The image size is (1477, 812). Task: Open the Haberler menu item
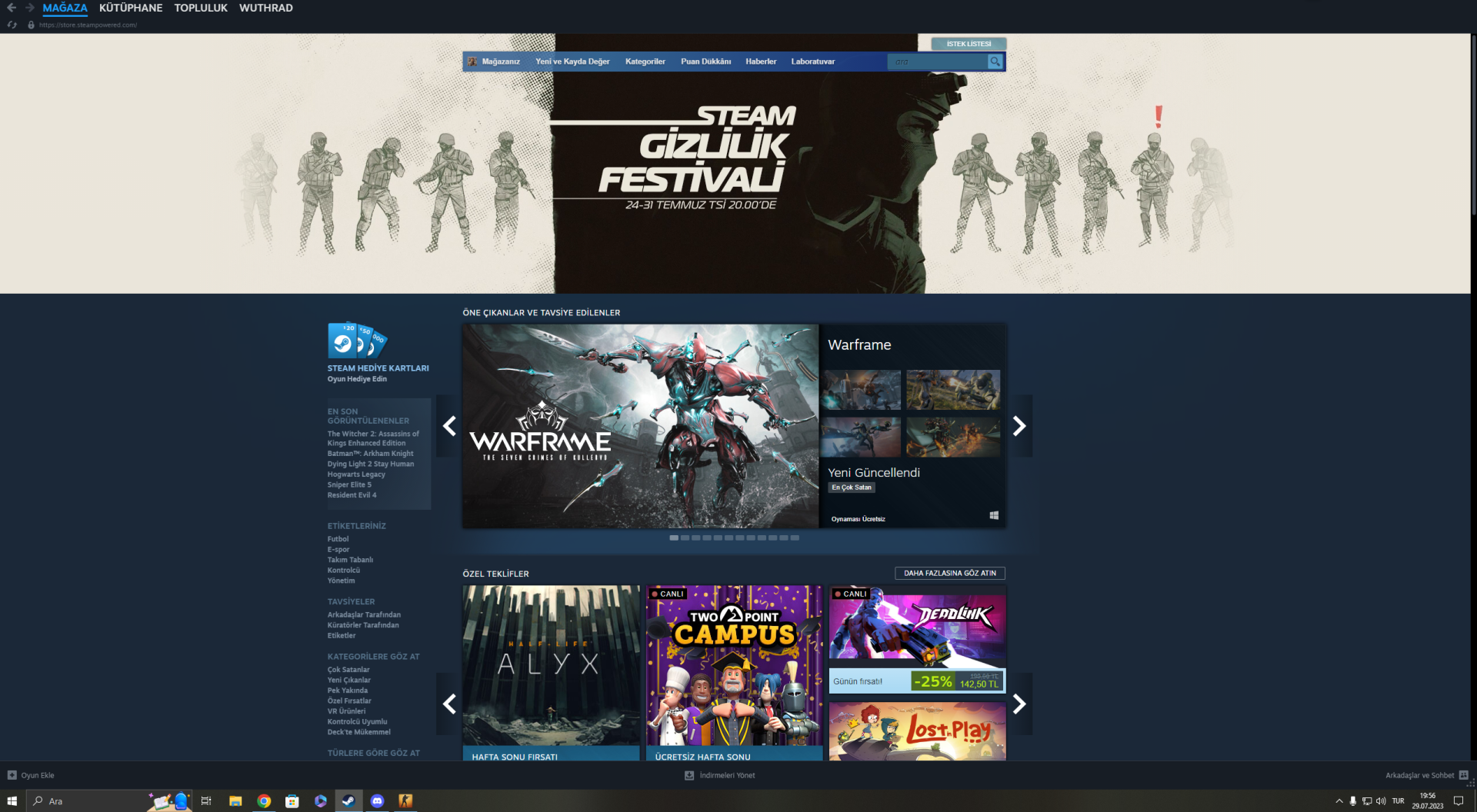pyautogui.click(x=761, y=62)
